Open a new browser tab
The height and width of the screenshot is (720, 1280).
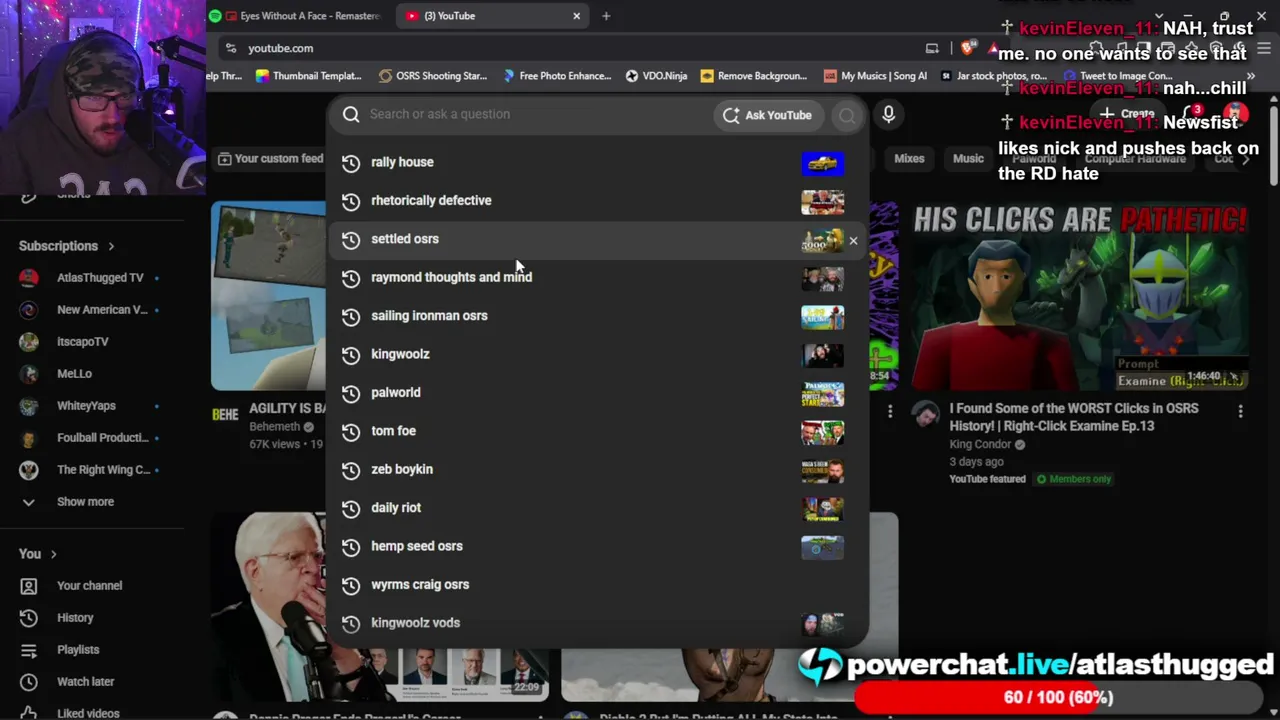coord(606,16)
